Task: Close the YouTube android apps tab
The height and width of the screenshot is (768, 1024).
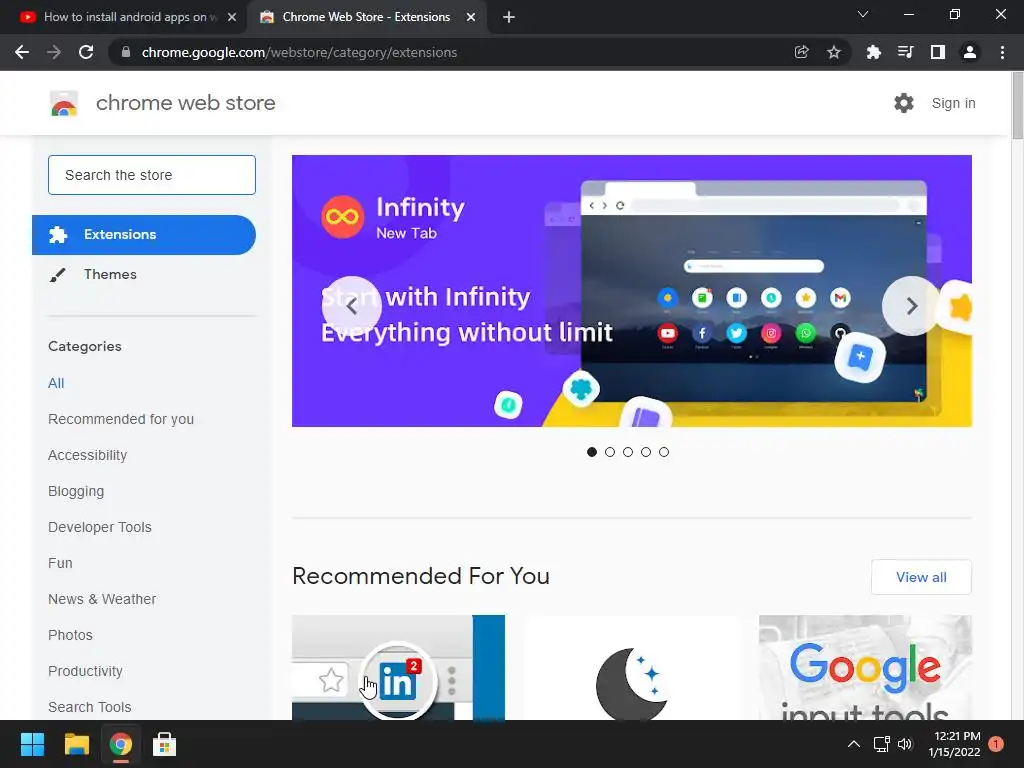Action: pos(232,17)
